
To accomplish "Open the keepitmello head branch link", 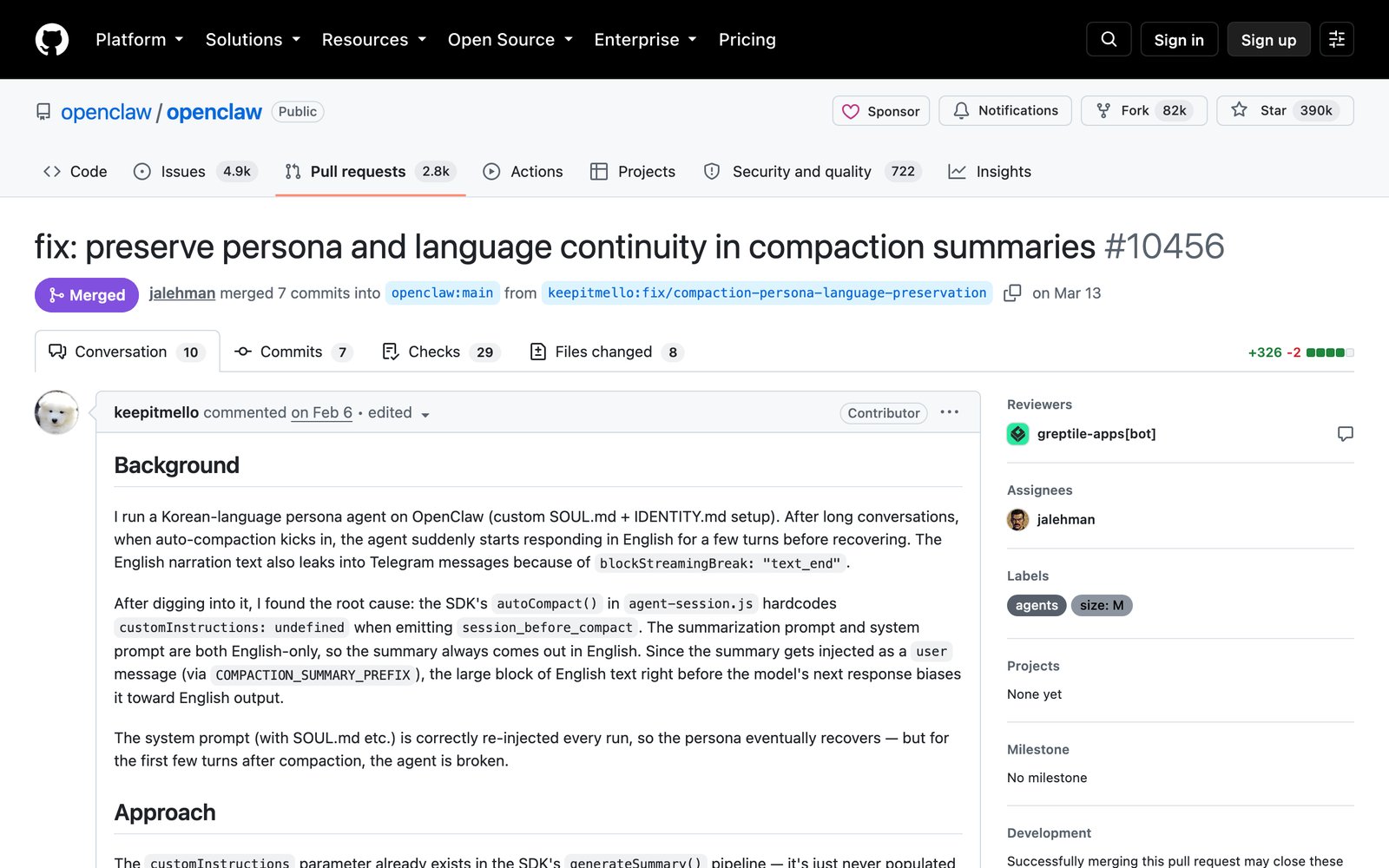I will pos(767,293).
